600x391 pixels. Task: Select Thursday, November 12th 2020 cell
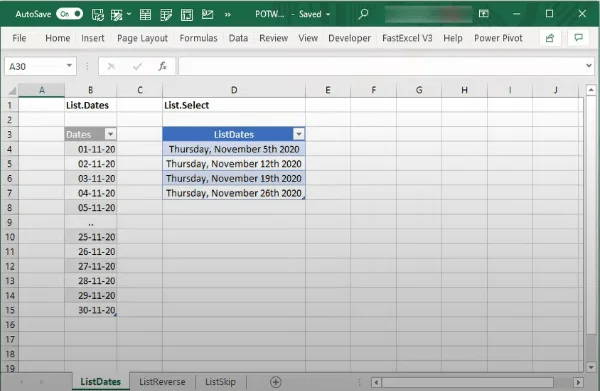point(234,164)
